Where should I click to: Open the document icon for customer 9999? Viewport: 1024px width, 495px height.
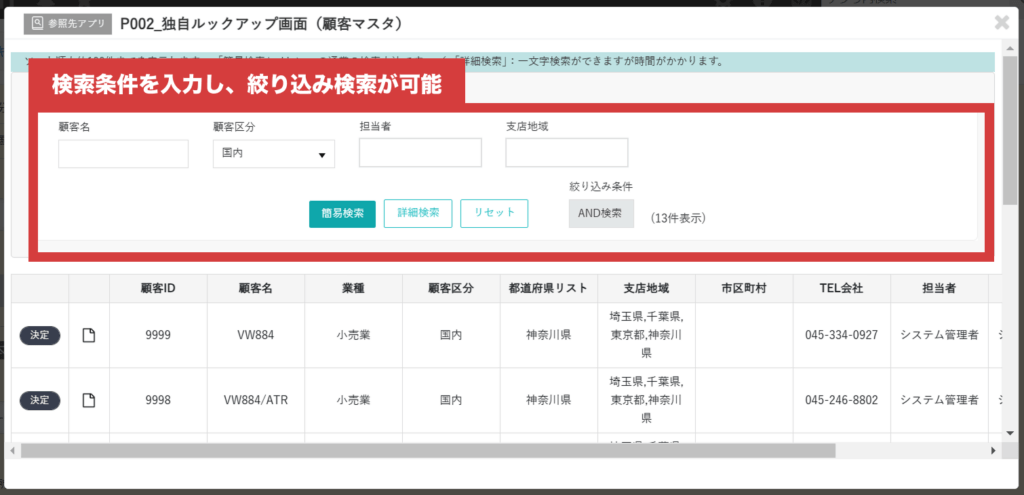pos(89,336)
